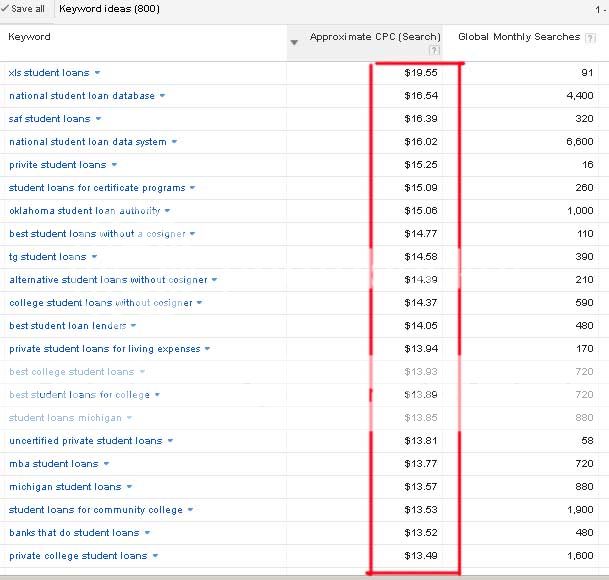The image size is (609, 580).
Task: Open student loans for certificate programs keyword
Action: pyautogui.click(x=96, y=188)
